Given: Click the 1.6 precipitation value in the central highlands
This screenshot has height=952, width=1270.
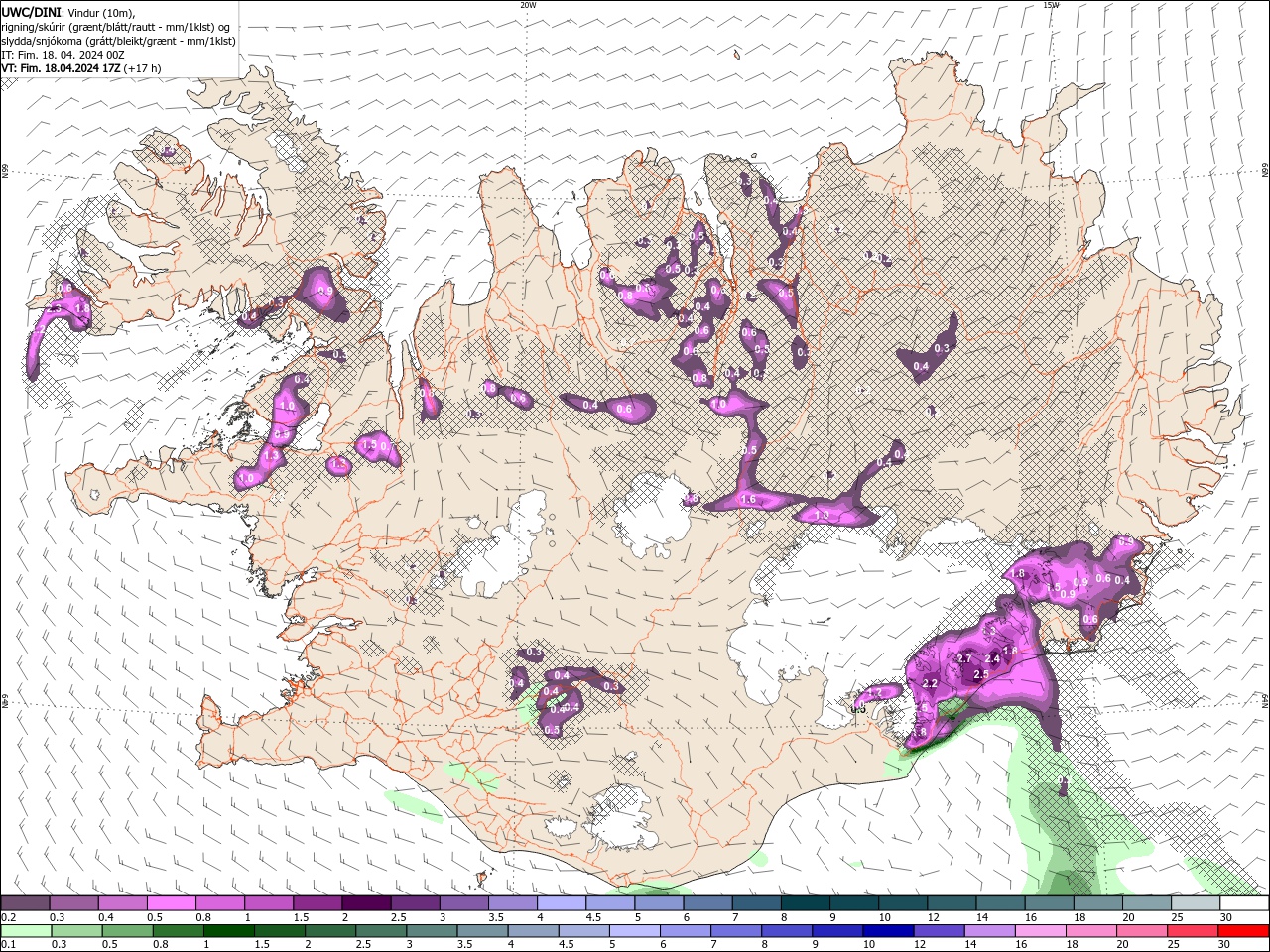Looking at the screenshot, I should [x=749, y=500].
